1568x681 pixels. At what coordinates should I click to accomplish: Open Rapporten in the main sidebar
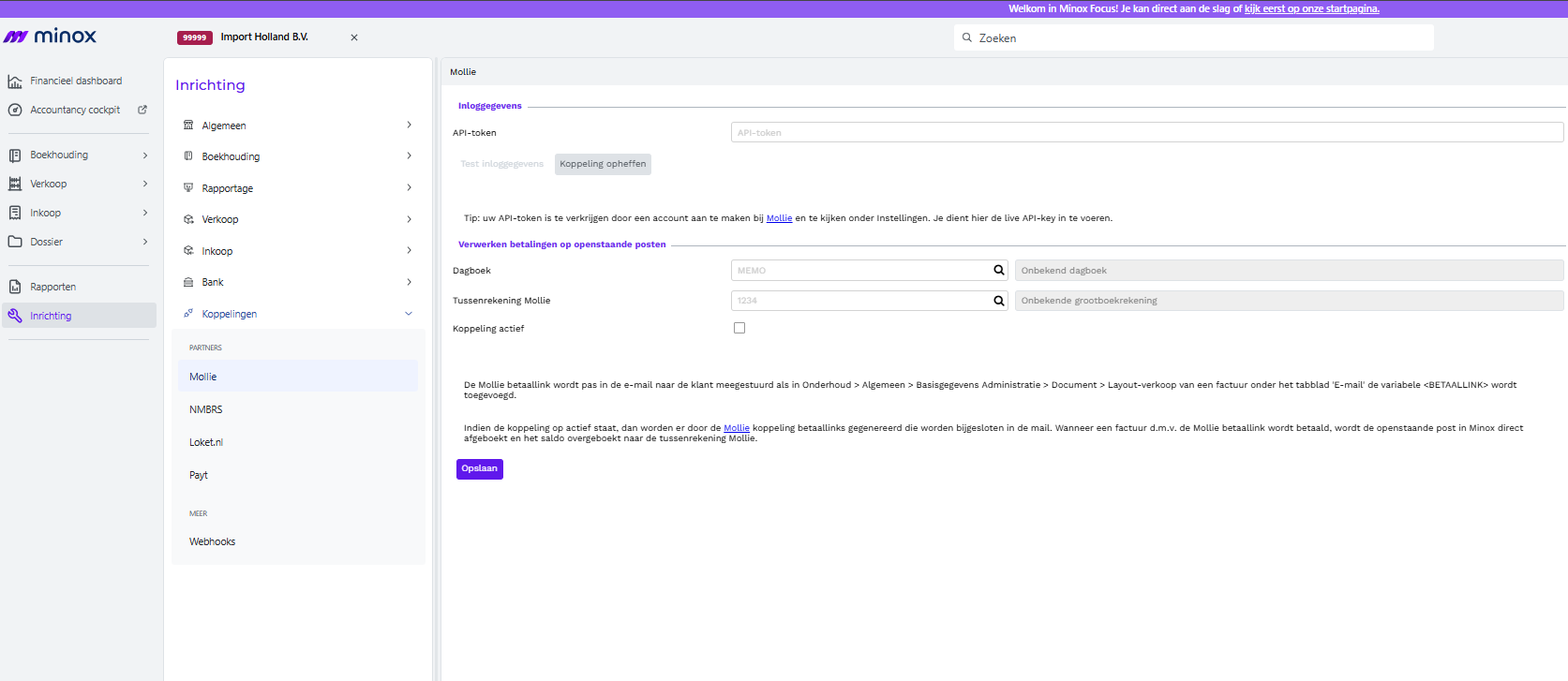(79, 287)
